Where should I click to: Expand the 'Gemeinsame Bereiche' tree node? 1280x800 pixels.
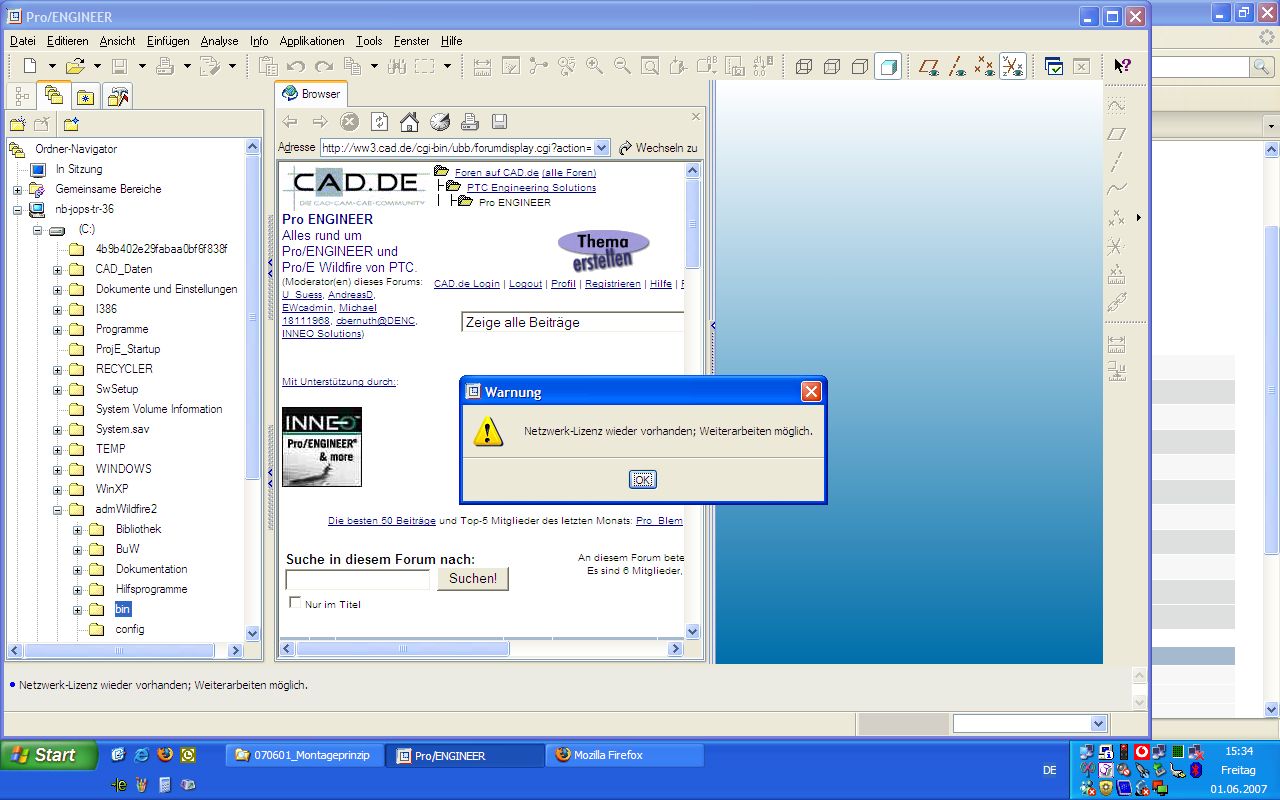point(17,189)
